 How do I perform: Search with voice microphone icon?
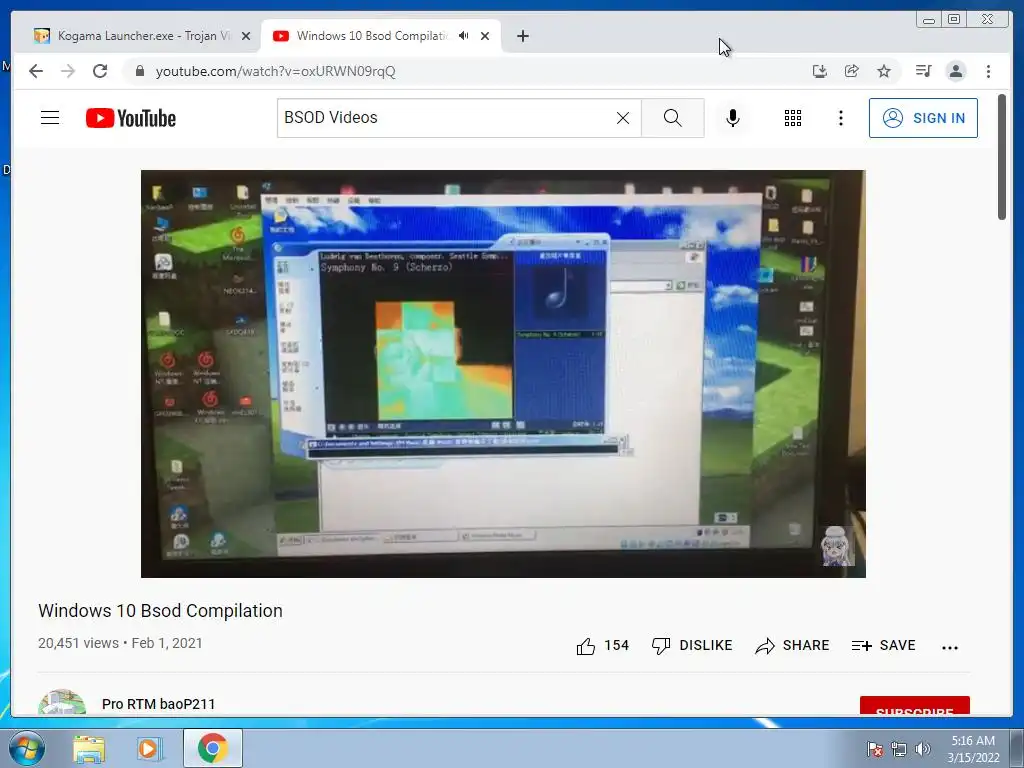coord(733,118)
